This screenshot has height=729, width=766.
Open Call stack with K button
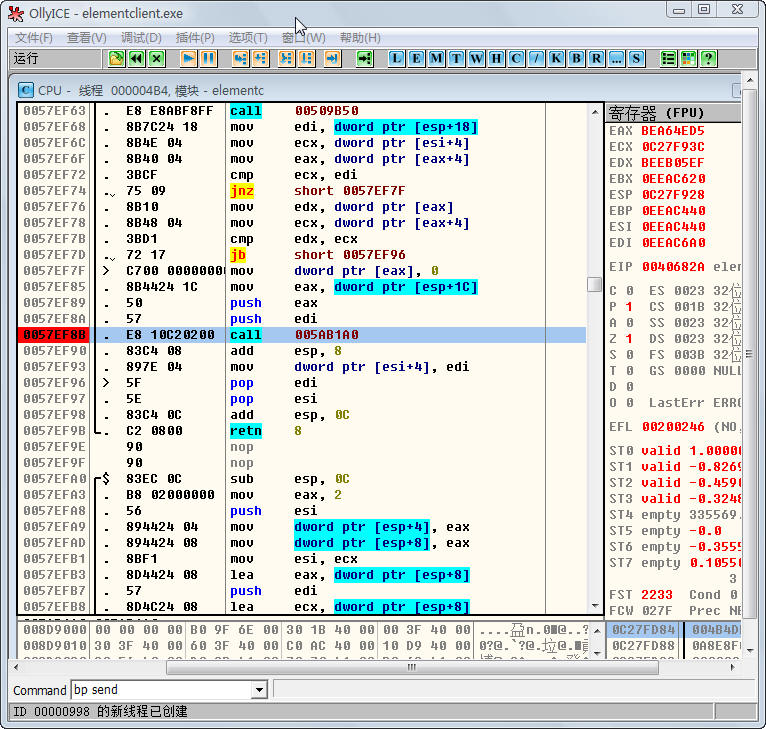(x=556, y=59)
